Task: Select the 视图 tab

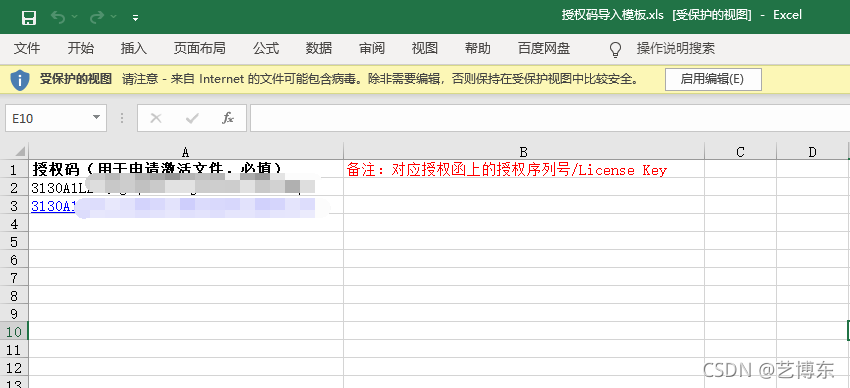Action: (424, 48)
